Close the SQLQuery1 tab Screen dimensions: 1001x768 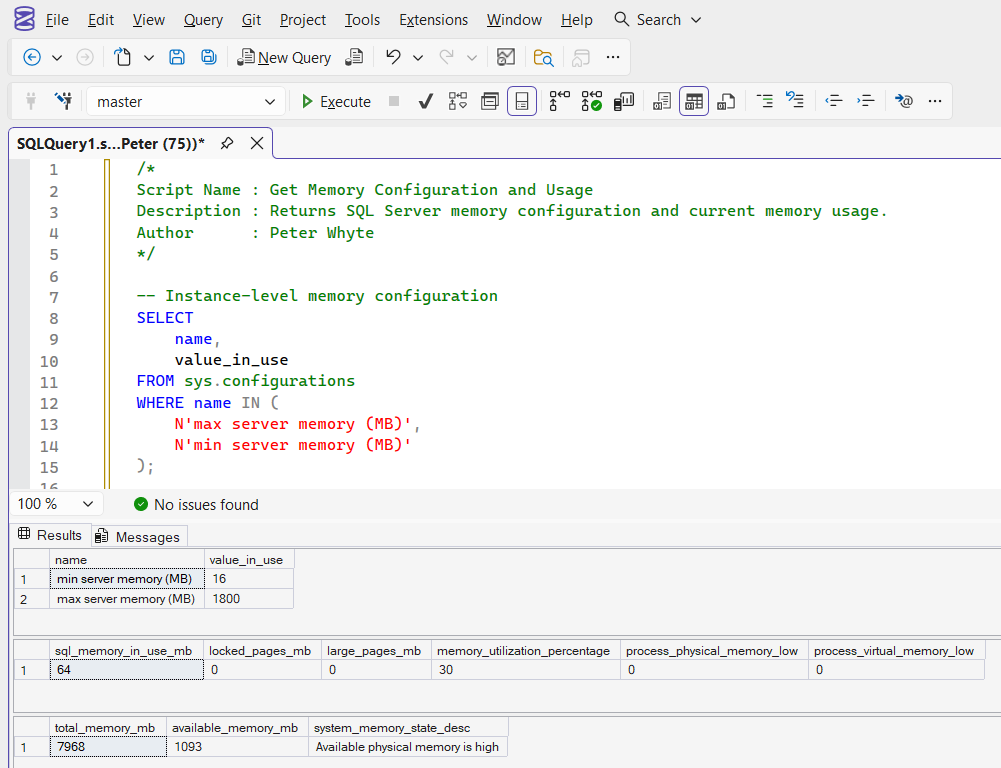point(257,144)
